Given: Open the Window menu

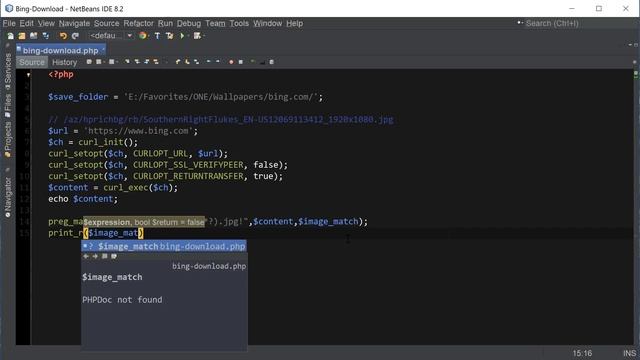Looking at the screenshot, I should [267, 23].
